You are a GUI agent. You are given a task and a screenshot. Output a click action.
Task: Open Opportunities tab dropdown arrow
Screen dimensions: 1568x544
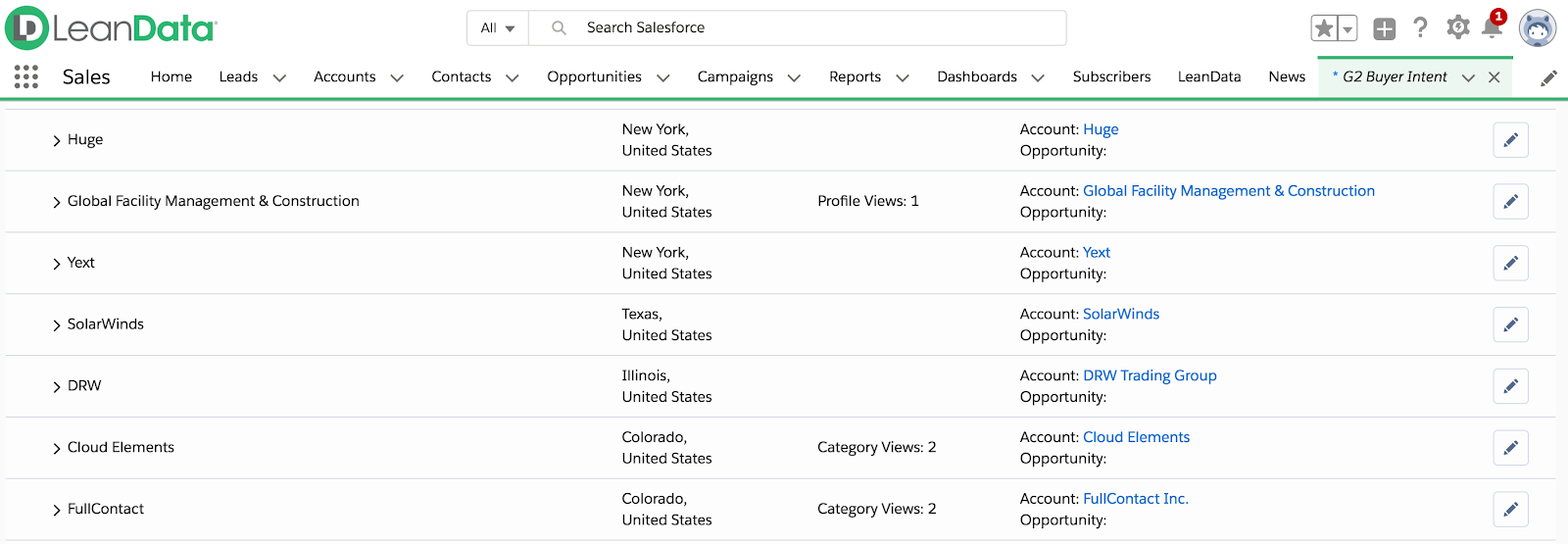662,77
